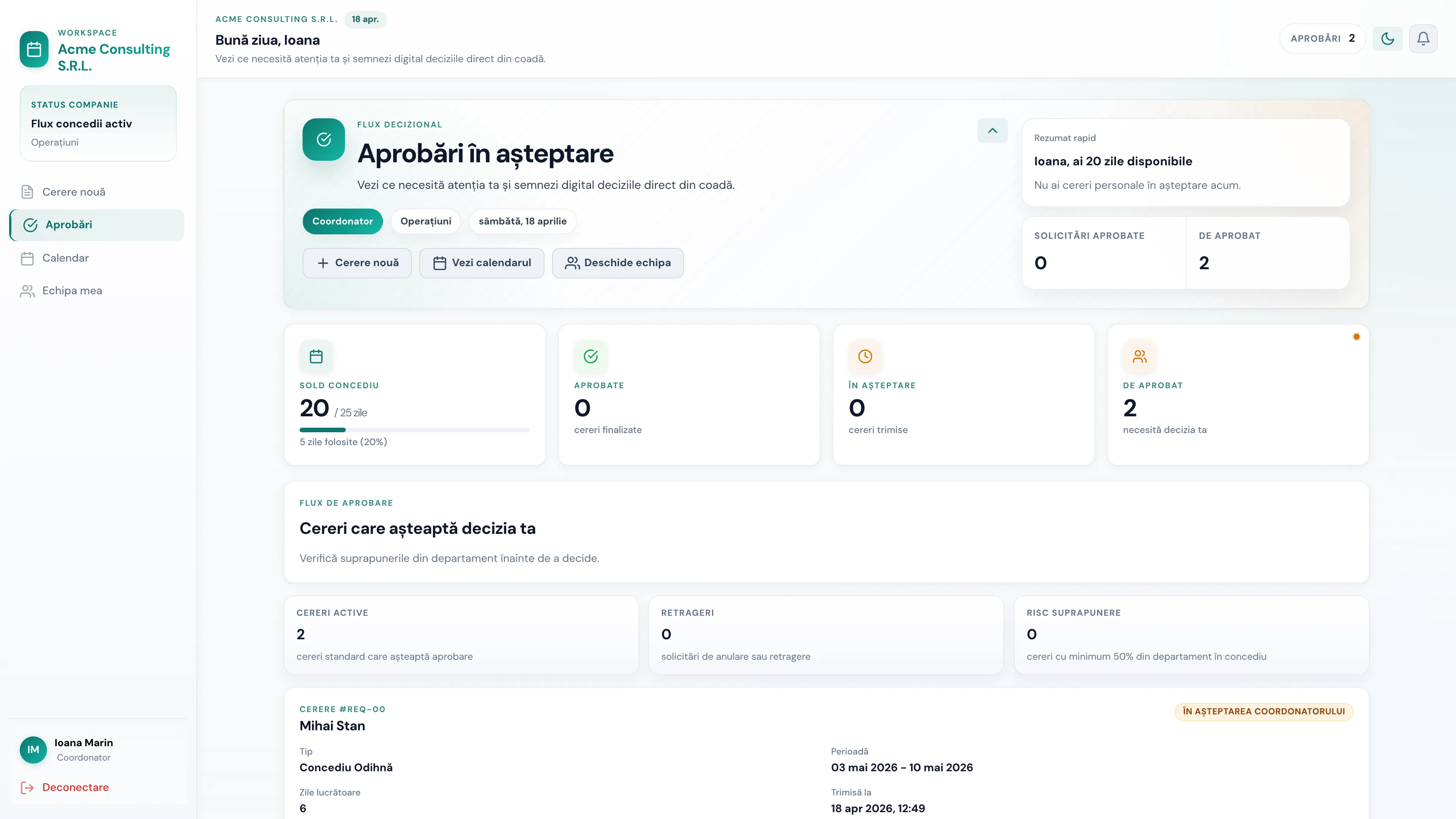
Task: Click the Coordonator role chip
Action: (342, 221)
